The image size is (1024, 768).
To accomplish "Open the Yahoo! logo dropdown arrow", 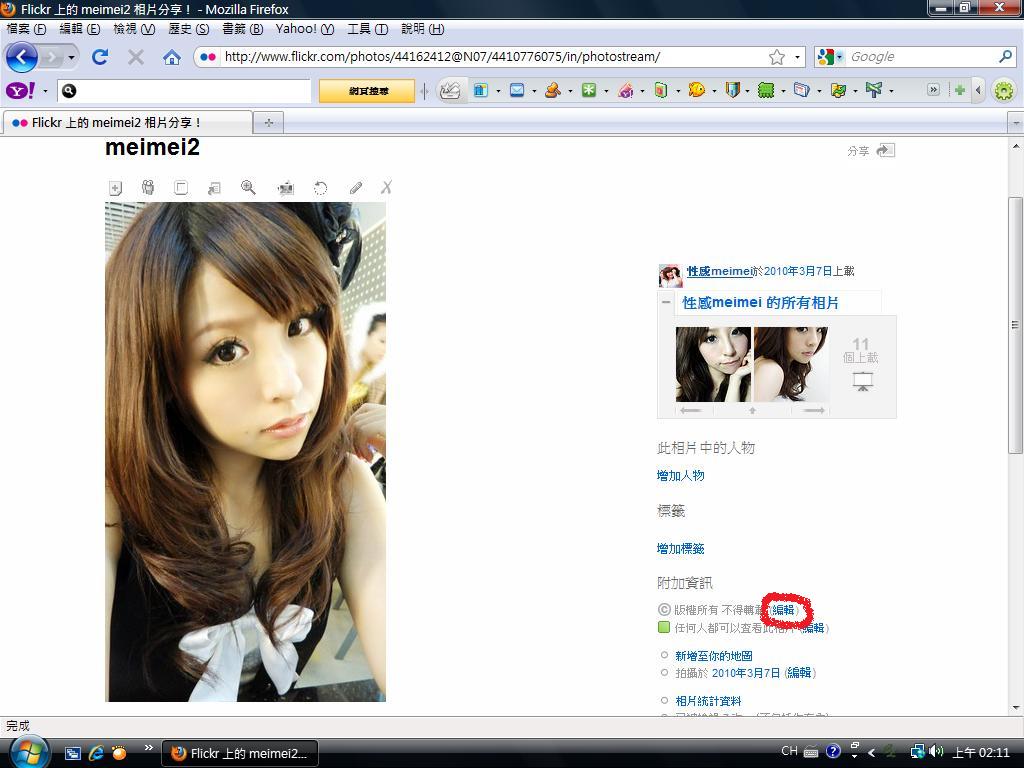I will (x=45, y=91).
